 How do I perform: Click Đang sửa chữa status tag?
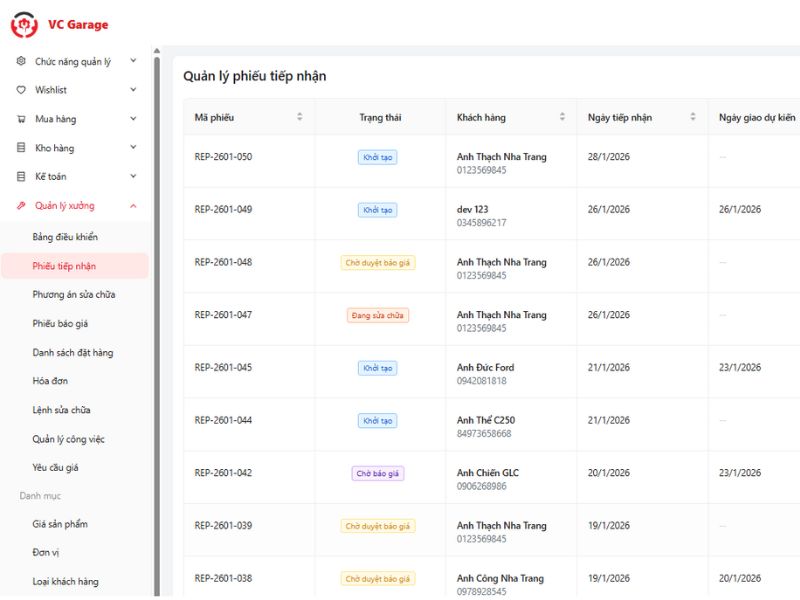378,315
